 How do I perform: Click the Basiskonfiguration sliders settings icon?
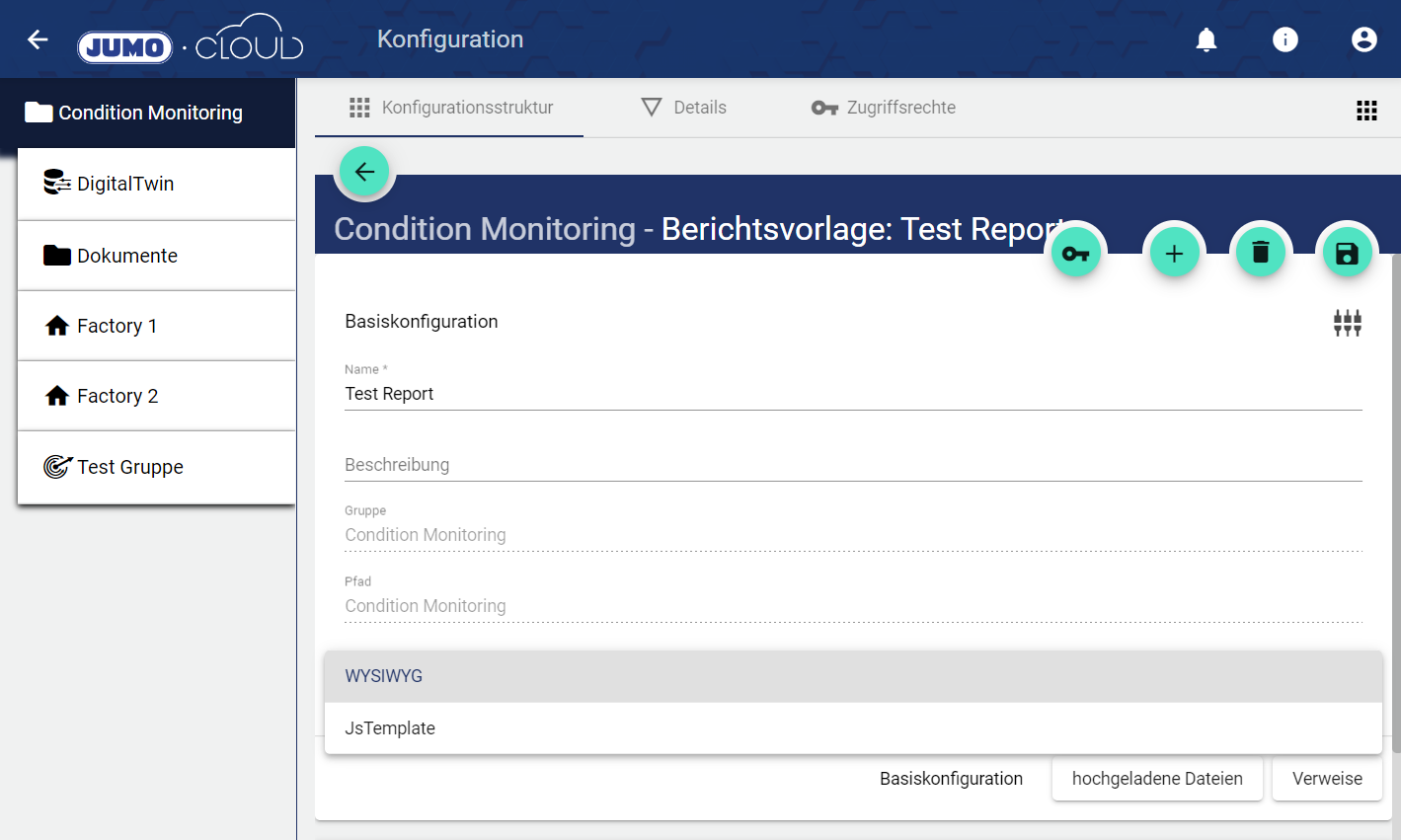(x=1347, y=323)
